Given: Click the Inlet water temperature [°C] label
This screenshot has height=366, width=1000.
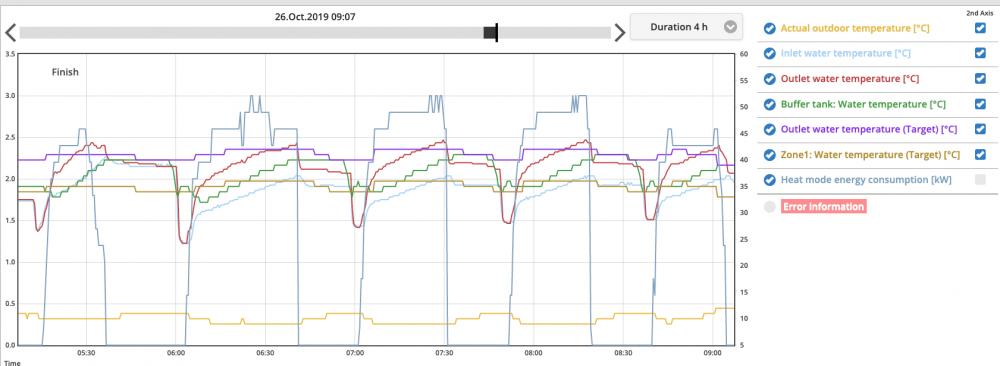Looking at the screenshot, I should (846, 54).
